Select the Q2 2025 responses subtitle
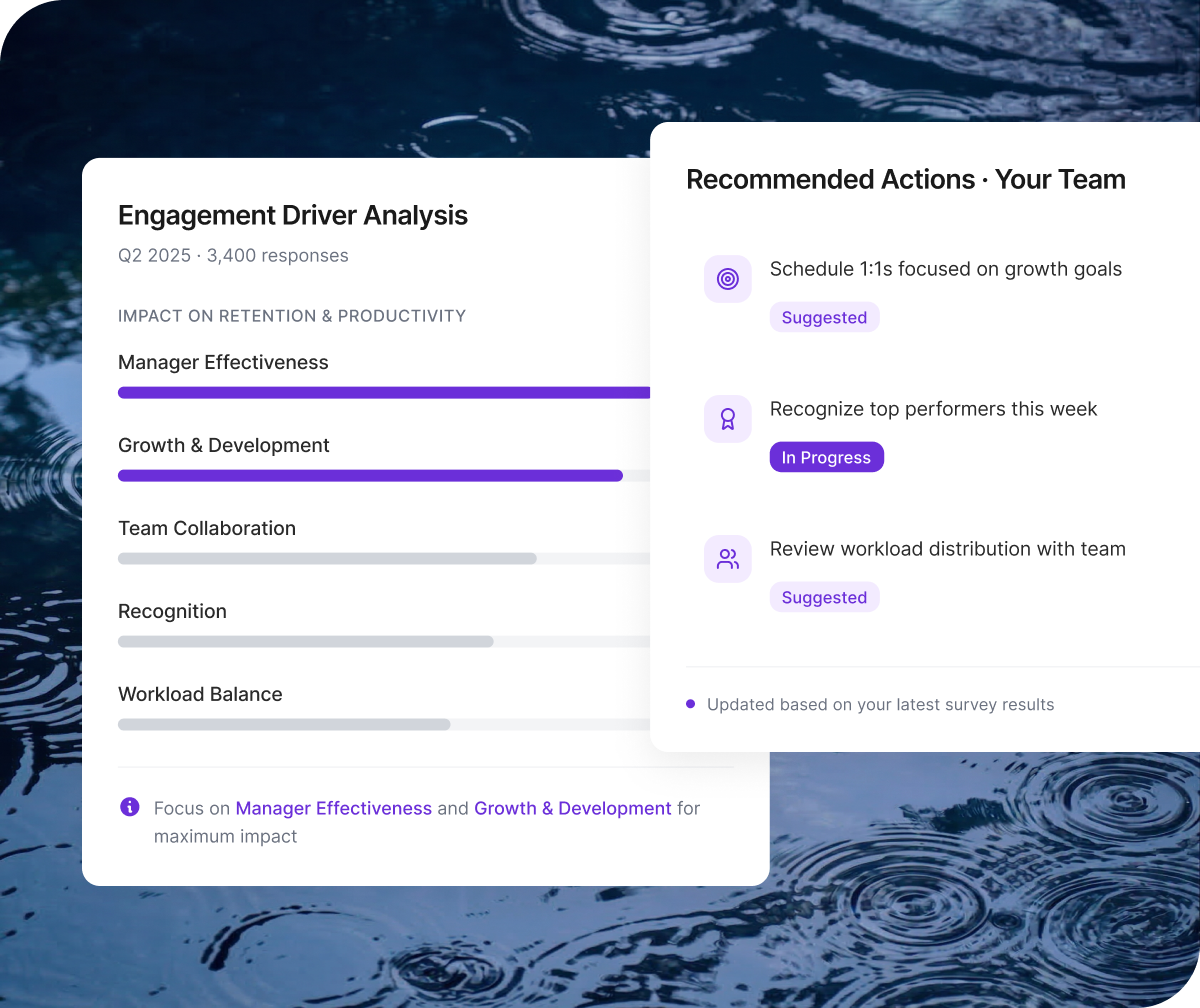The height and width of the screenshot is (1008, 1200). [x=233, y=255]
